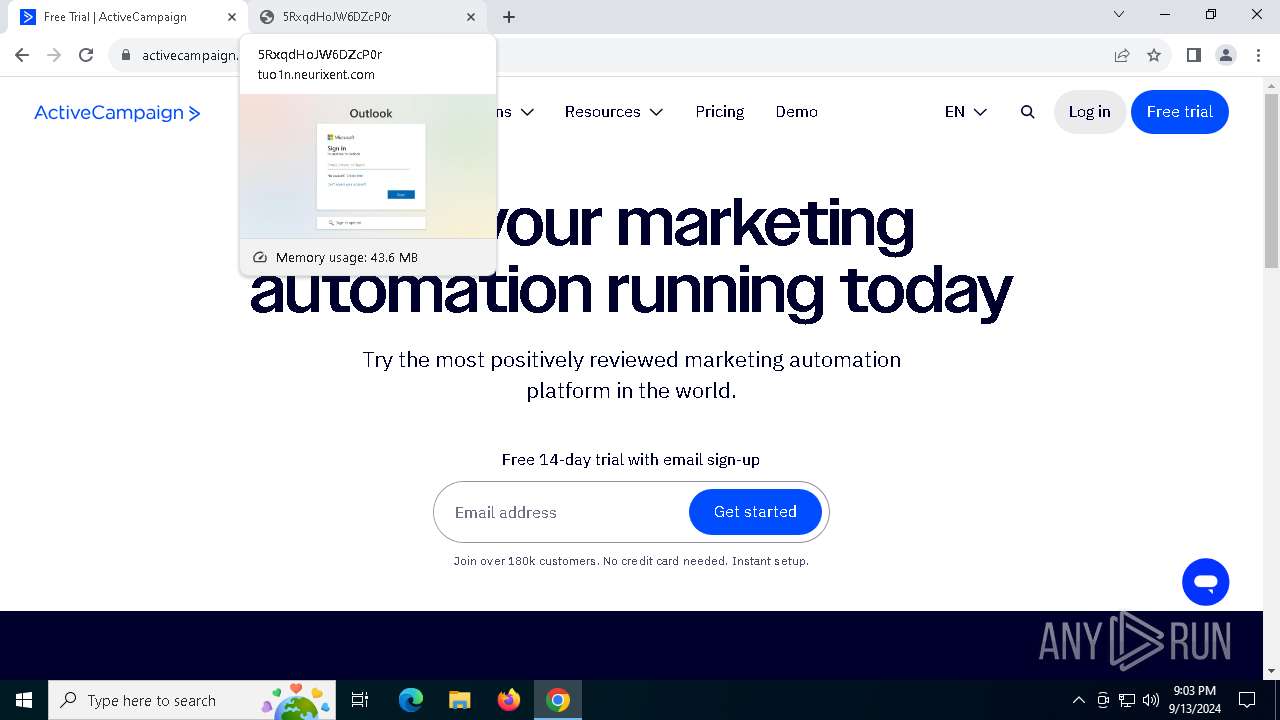Open the browser side panel icon

point(1193,55)
